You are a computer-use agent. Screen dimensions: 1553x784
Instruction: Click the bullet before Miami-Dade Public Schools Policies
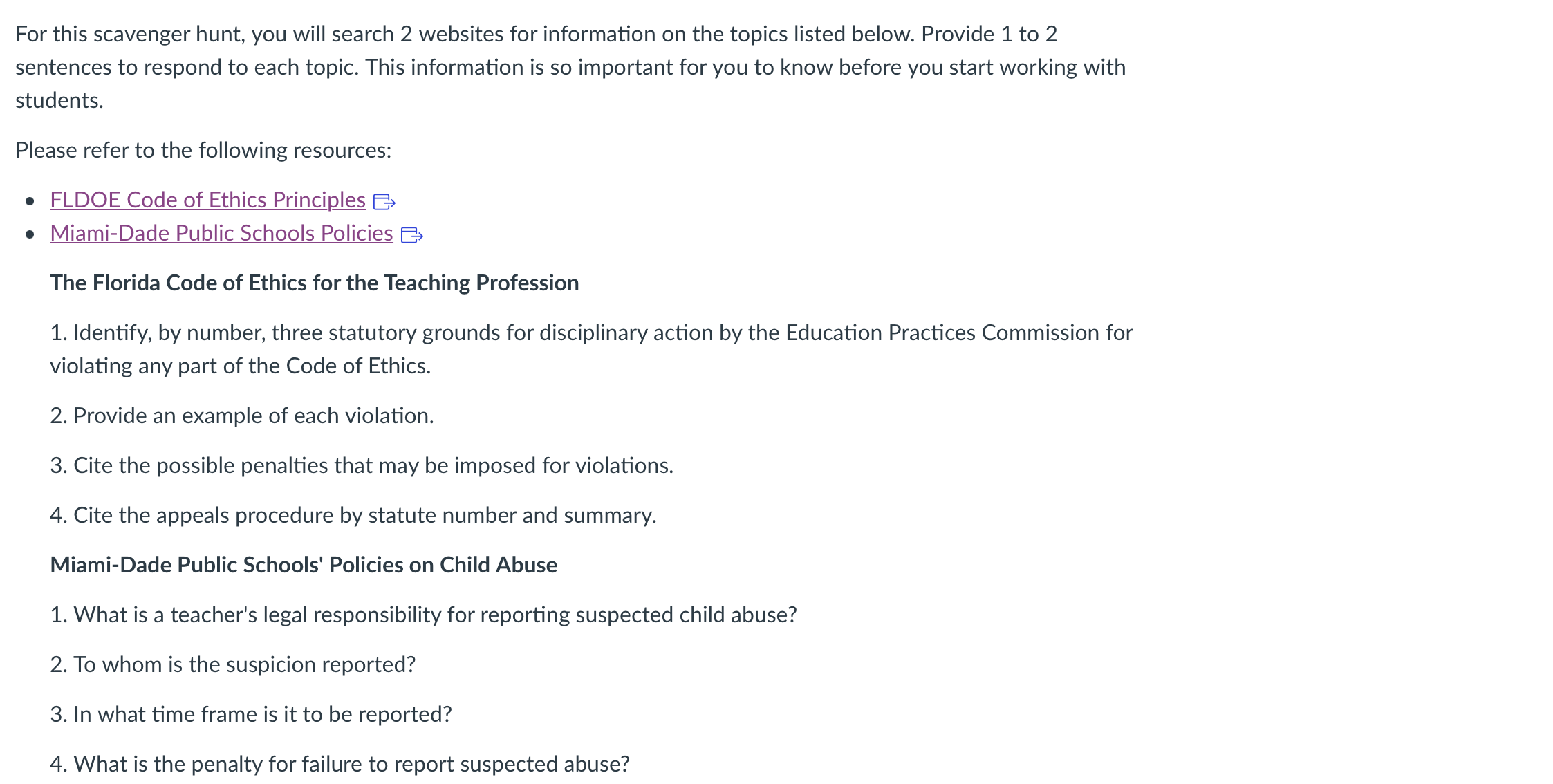29,234
